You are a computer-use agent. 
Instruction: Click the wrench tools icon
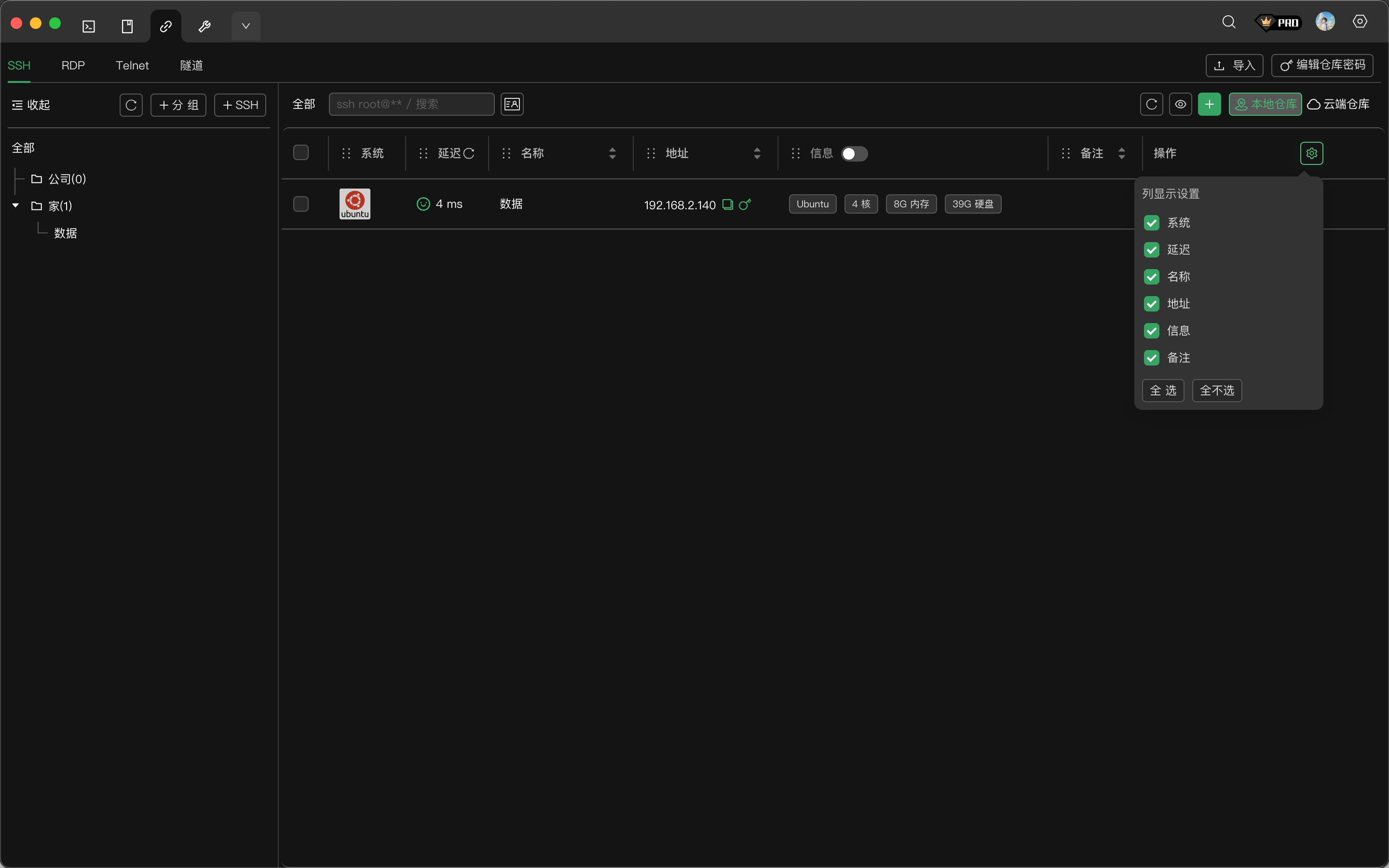(204, 27)
